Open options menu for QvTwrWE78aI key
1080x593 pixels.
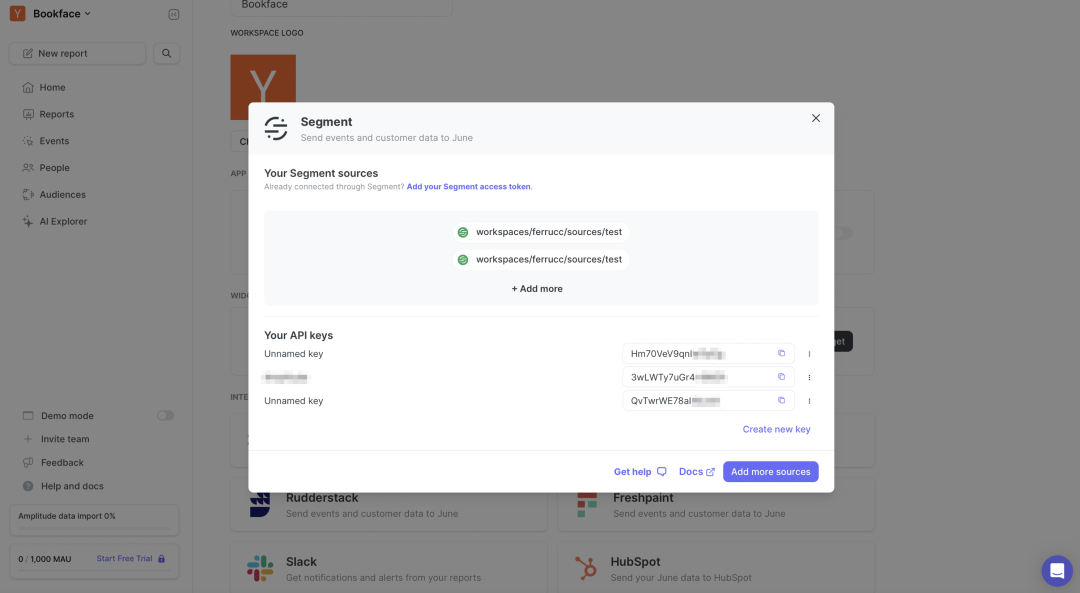pyautogui.click(x=809, y=401)
